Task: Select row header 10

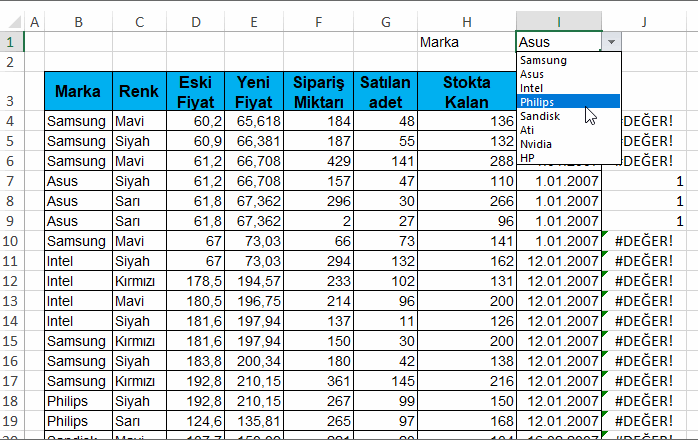Action: pyautogui.click(x=10, y=241)
